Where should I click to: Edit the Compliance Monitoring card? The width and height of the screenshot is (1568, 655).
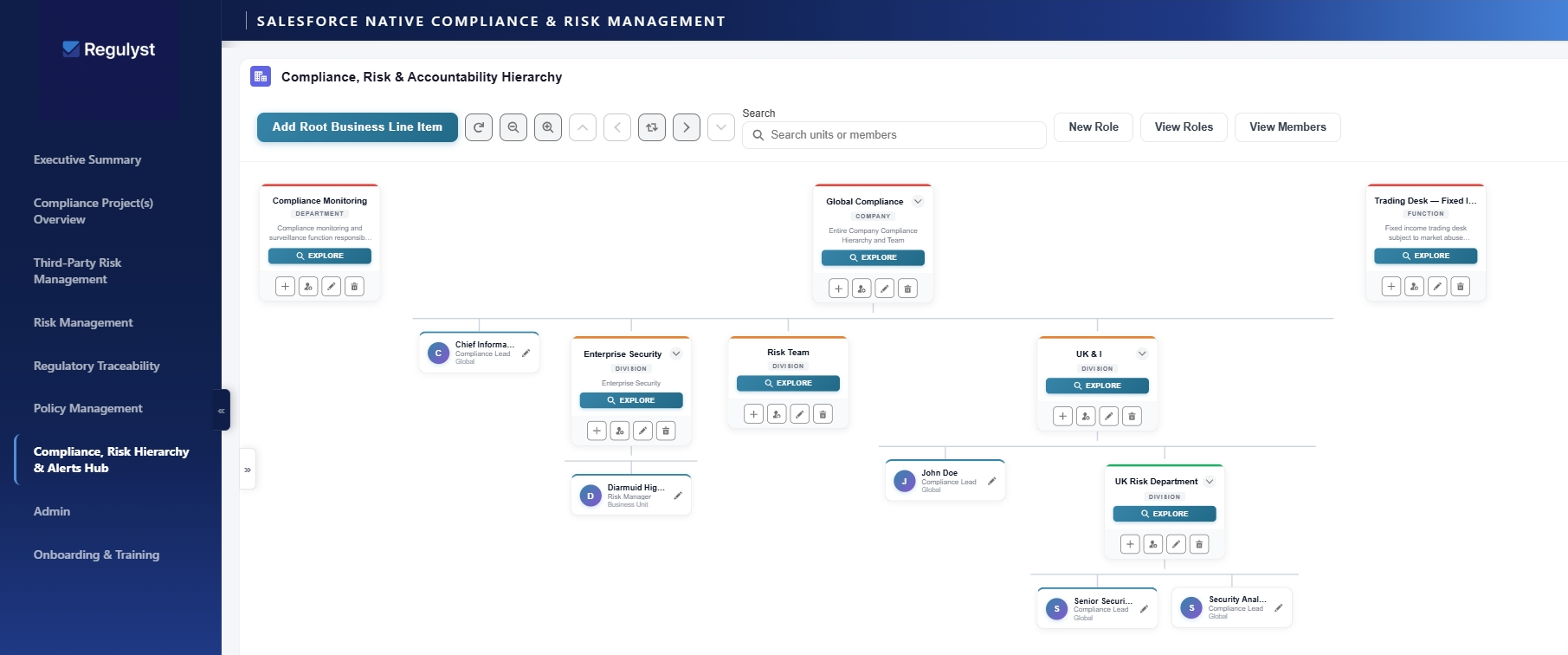click(x=331, y=287)
